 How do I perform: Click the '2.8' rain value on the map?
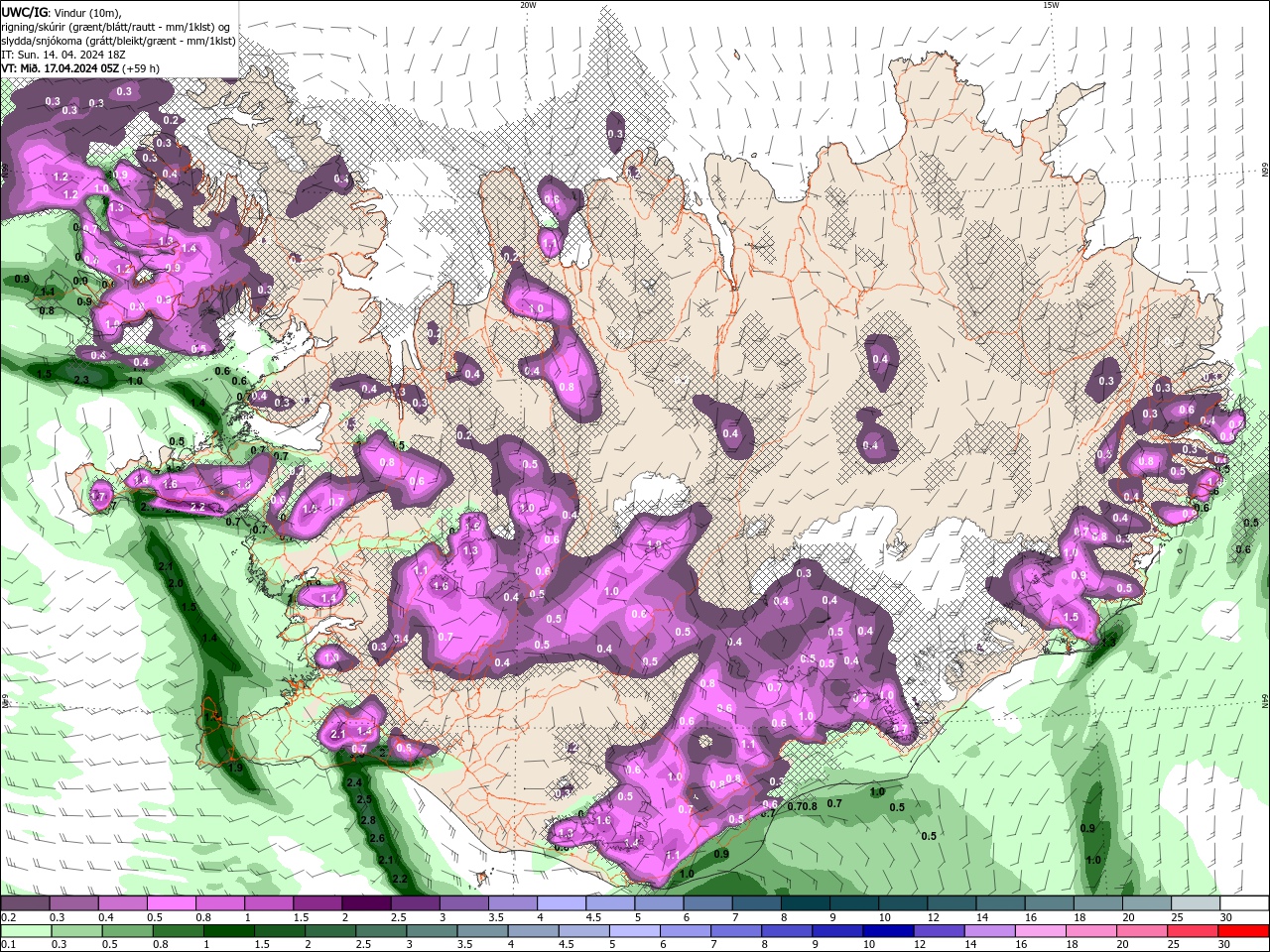pos(368,820)
